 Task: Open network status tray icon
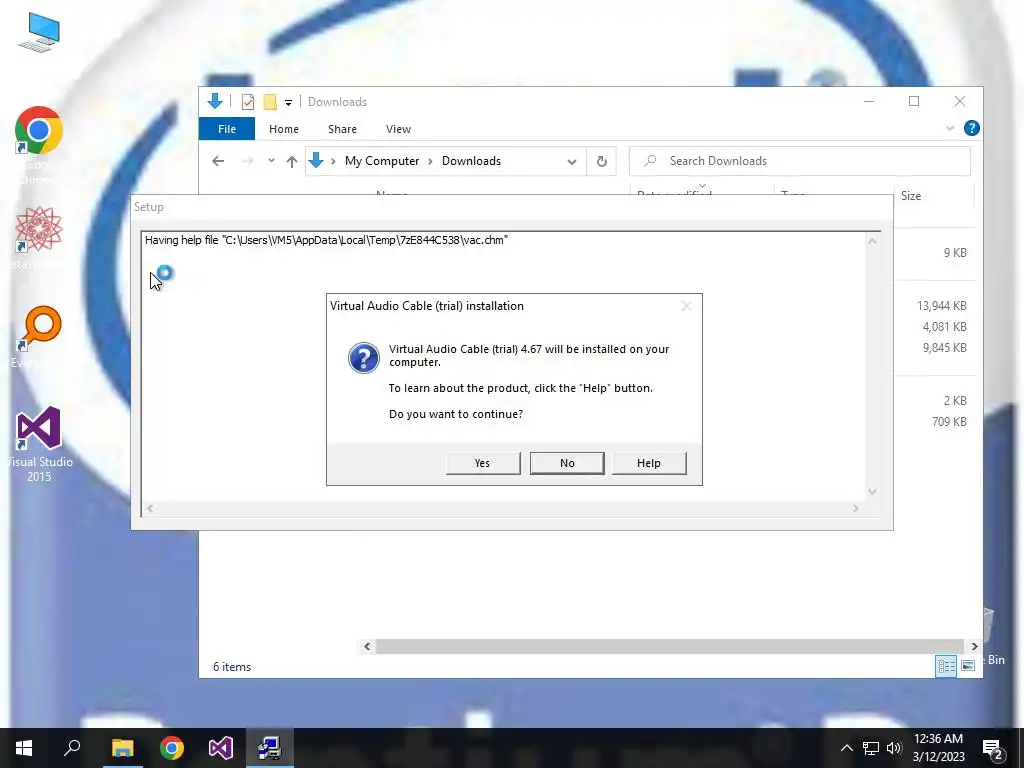point(871,748)
